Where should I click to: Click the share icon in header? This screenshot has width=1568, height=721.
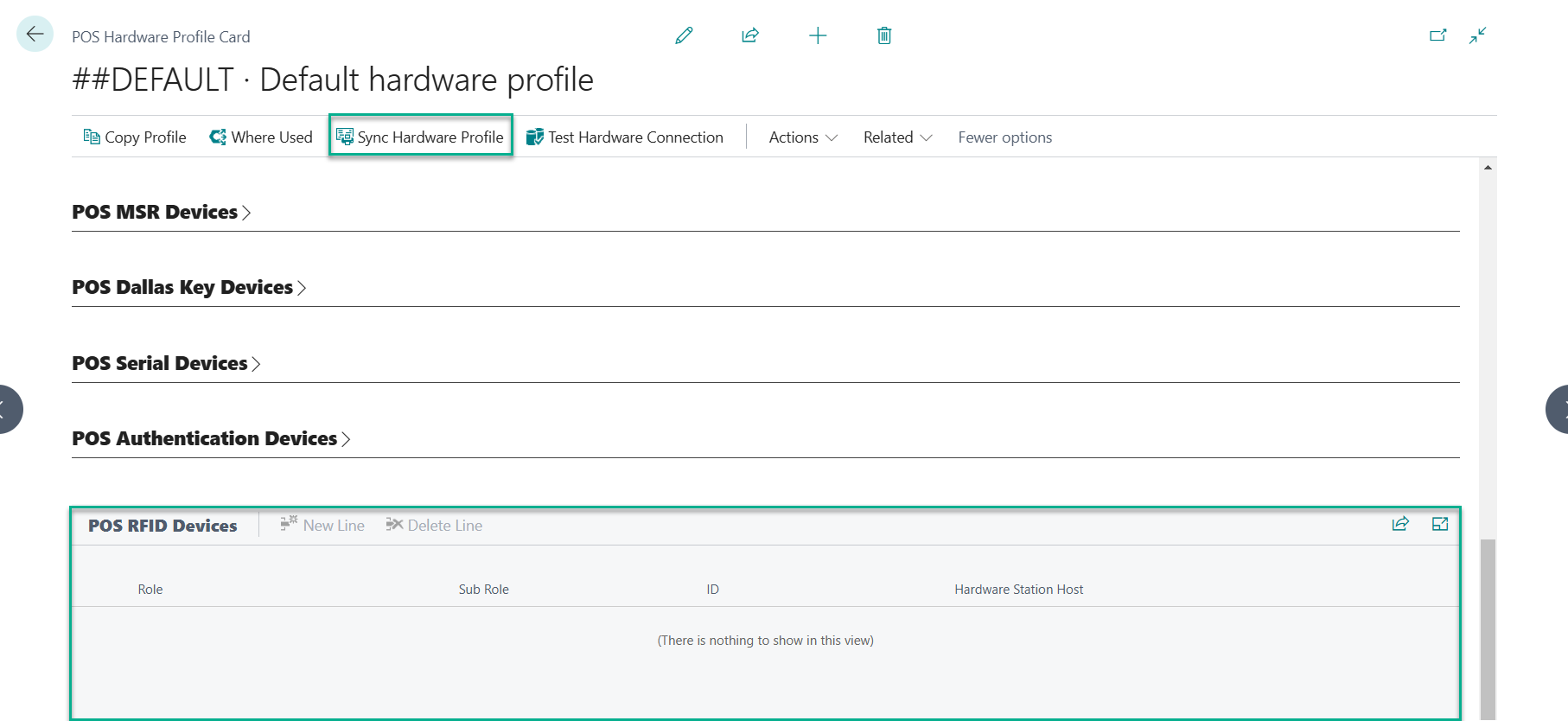[x=750, y=35]
